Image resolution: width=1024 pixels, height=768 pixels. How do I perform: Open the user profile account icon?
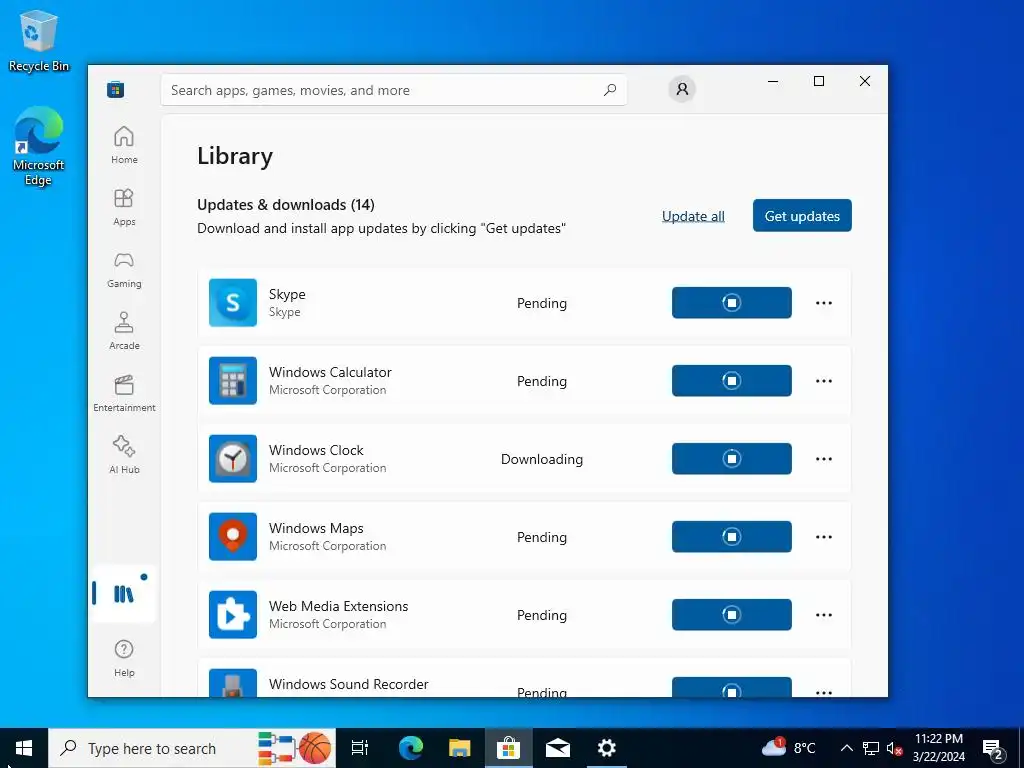[x=682, y=89]
